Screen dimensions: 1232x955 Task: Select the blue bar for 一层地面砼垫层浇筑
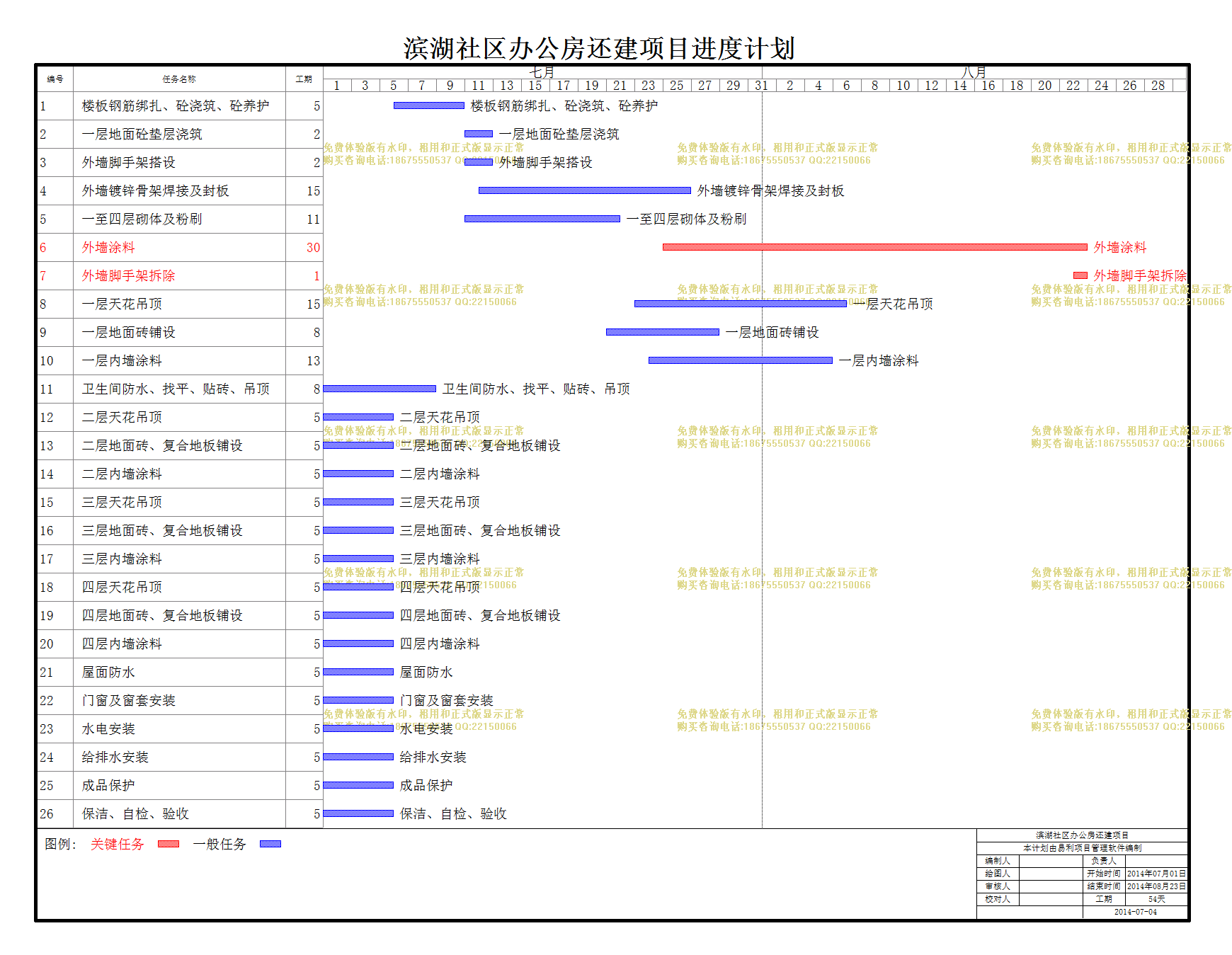point(479,134)
